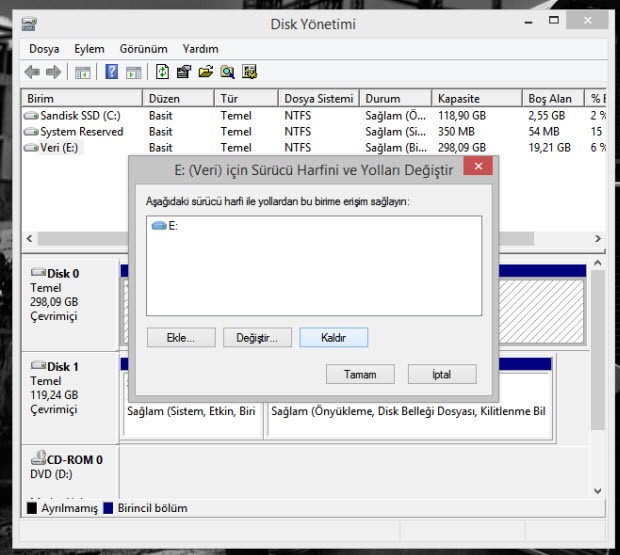Click the open folder toolbar icon
Screen dimensions: 620x555
[x=206, y=72]
